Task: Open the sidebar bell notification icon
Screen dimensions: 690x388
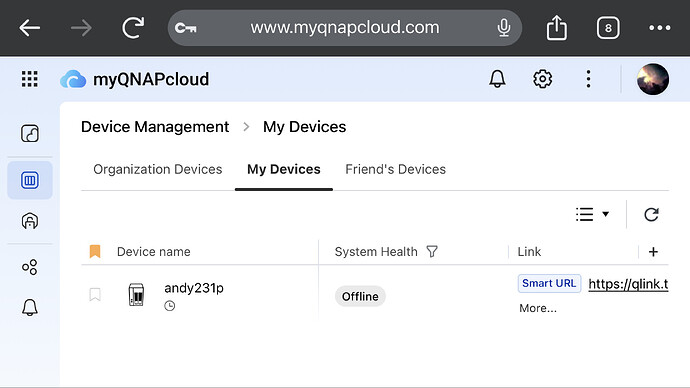Action: coord(30,307)
